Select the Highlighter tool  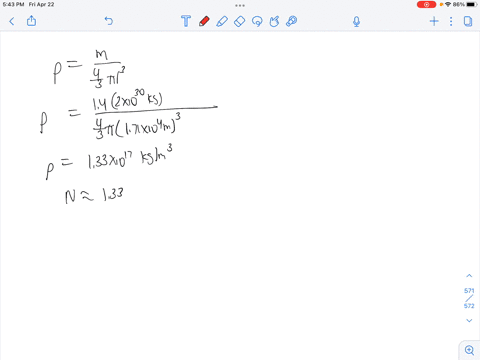(x=222, y=21)
